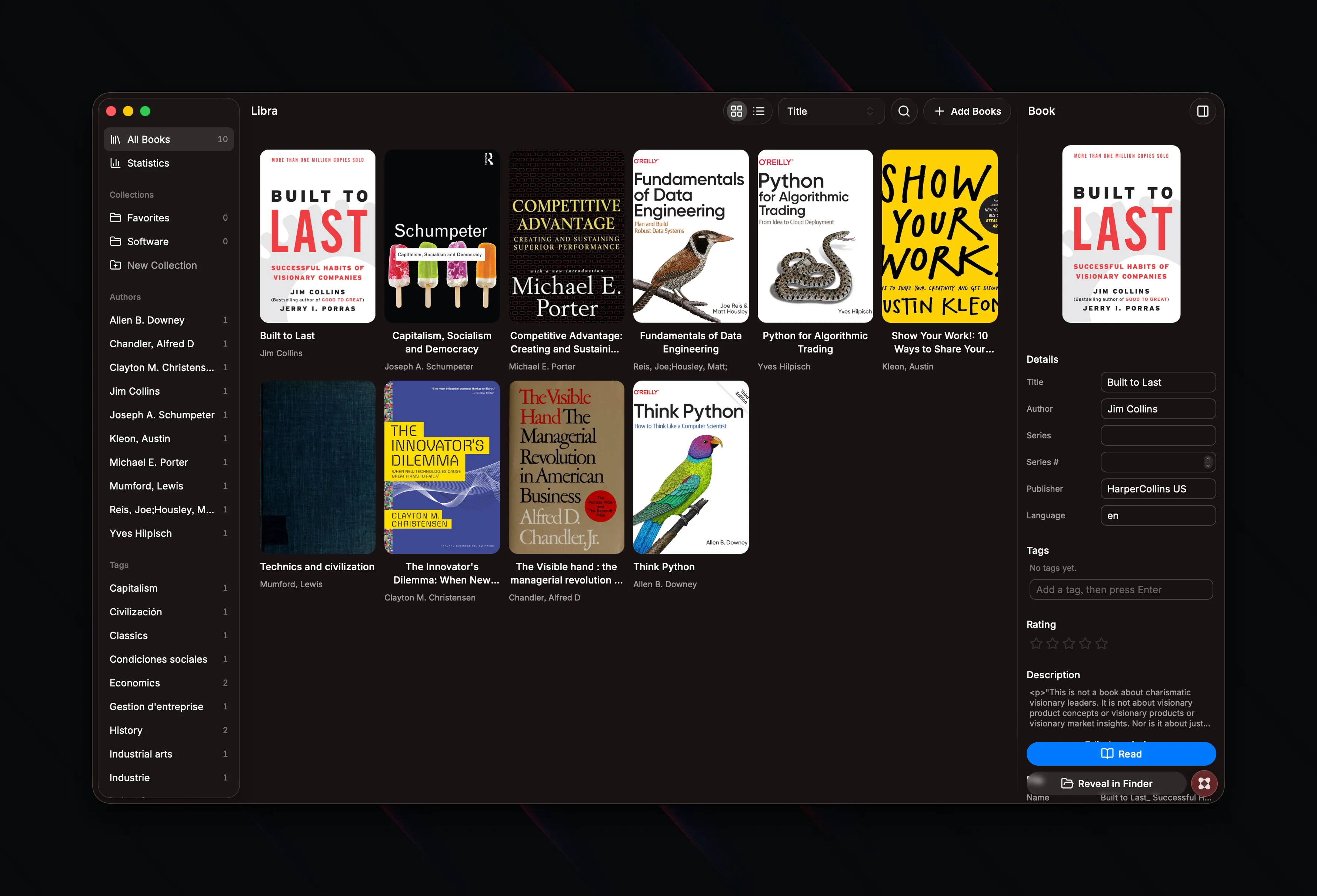This screenshot has width=1317, height=896.
Task: Open the Statistics section
Action: [169, 163]
